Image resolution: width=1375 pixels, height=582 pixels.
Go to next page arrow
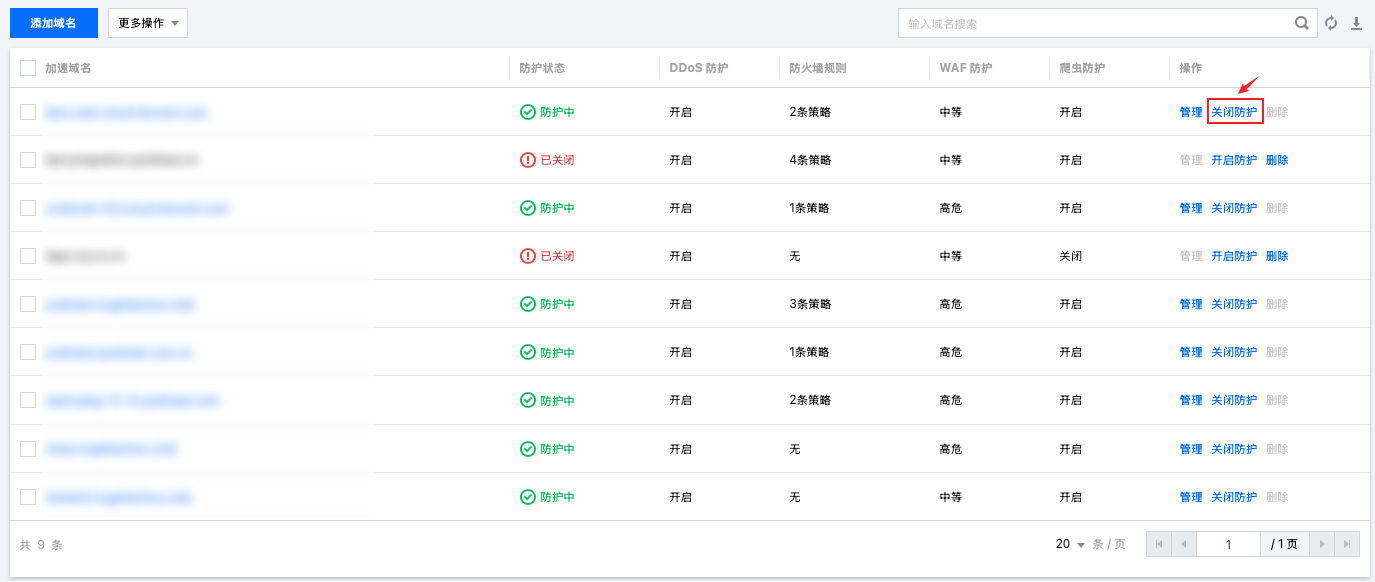1322,544
